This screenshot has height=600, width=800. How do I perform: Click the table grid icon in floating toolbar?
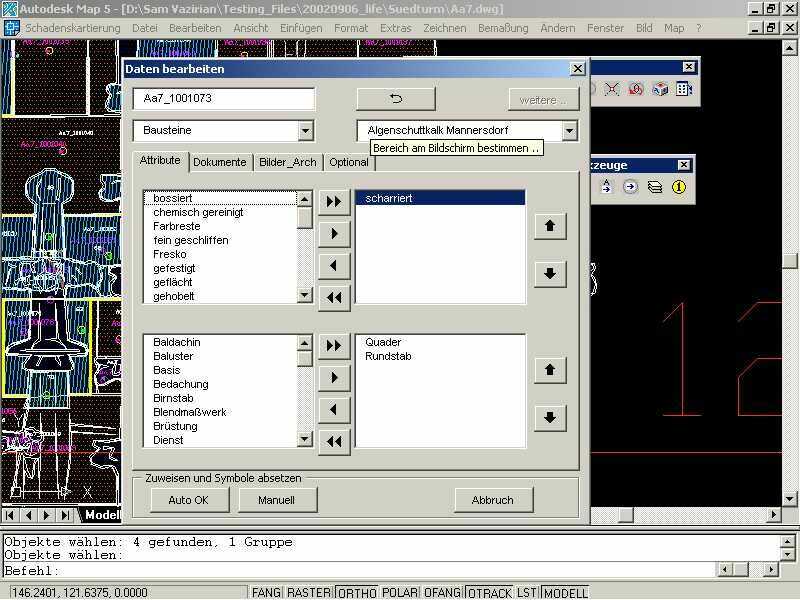point(684,89)
